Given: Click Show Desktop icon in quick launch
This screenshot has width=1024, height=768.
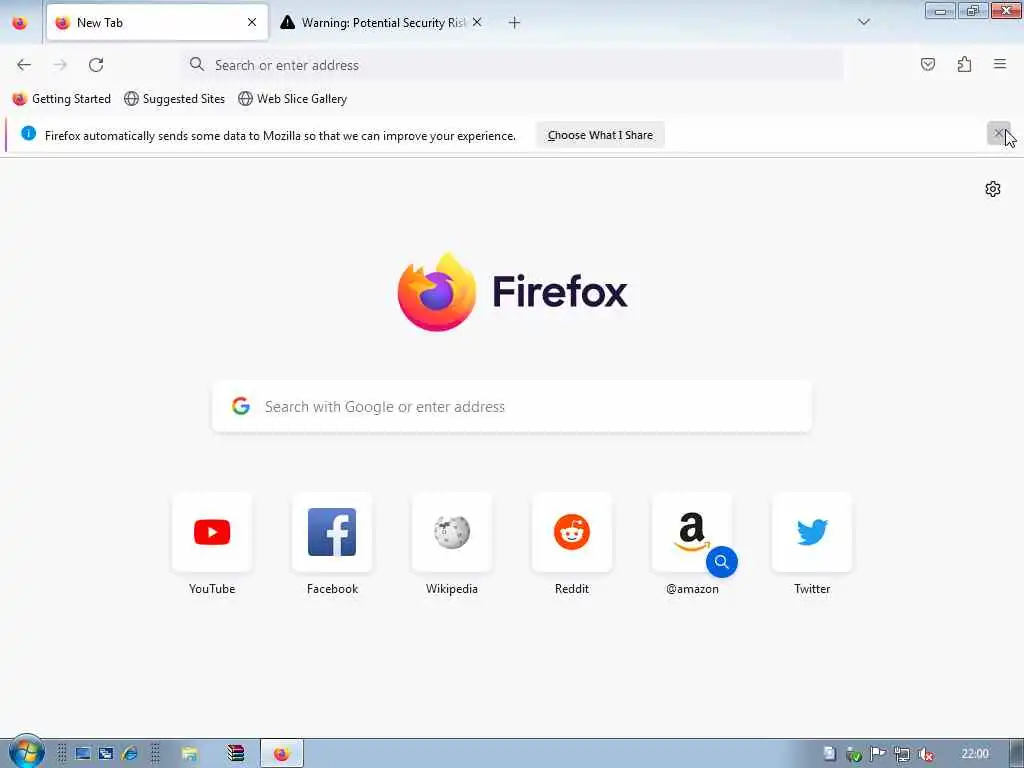Looking at the screenshot, I should coord(82,754).
